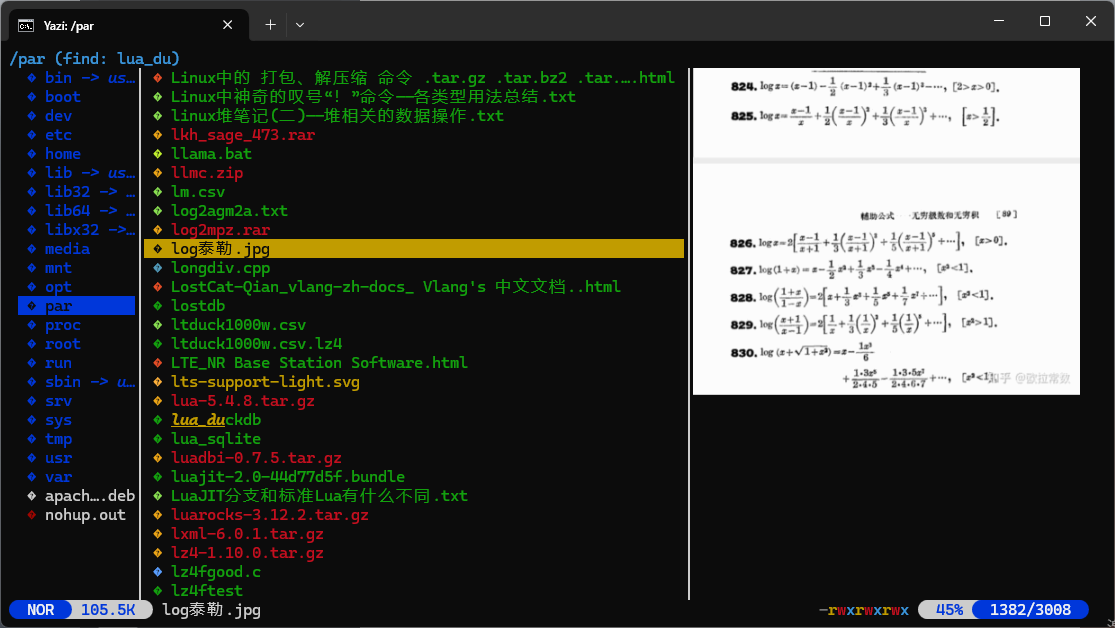Click the icon beside the run directory
1115x628 pixels.
point(31,363)
